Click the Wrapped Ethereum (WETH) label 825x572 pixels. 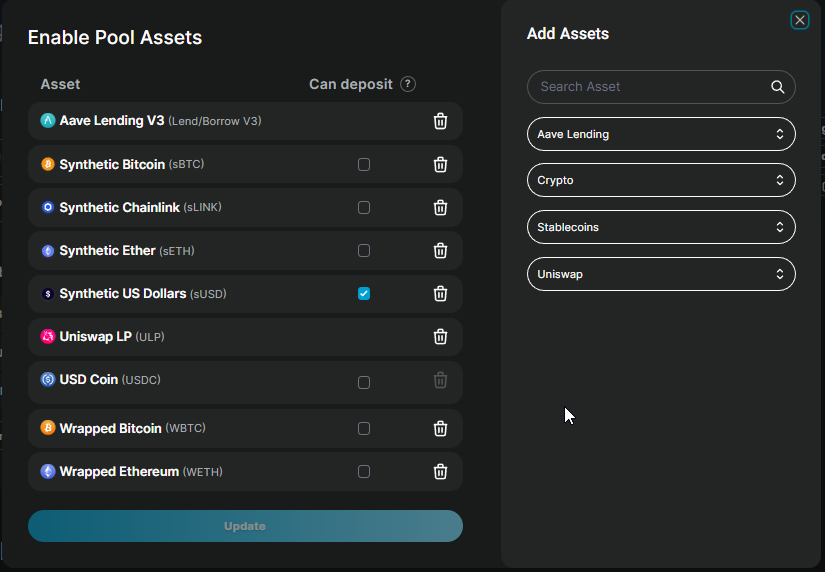click(x=141, y=471)
